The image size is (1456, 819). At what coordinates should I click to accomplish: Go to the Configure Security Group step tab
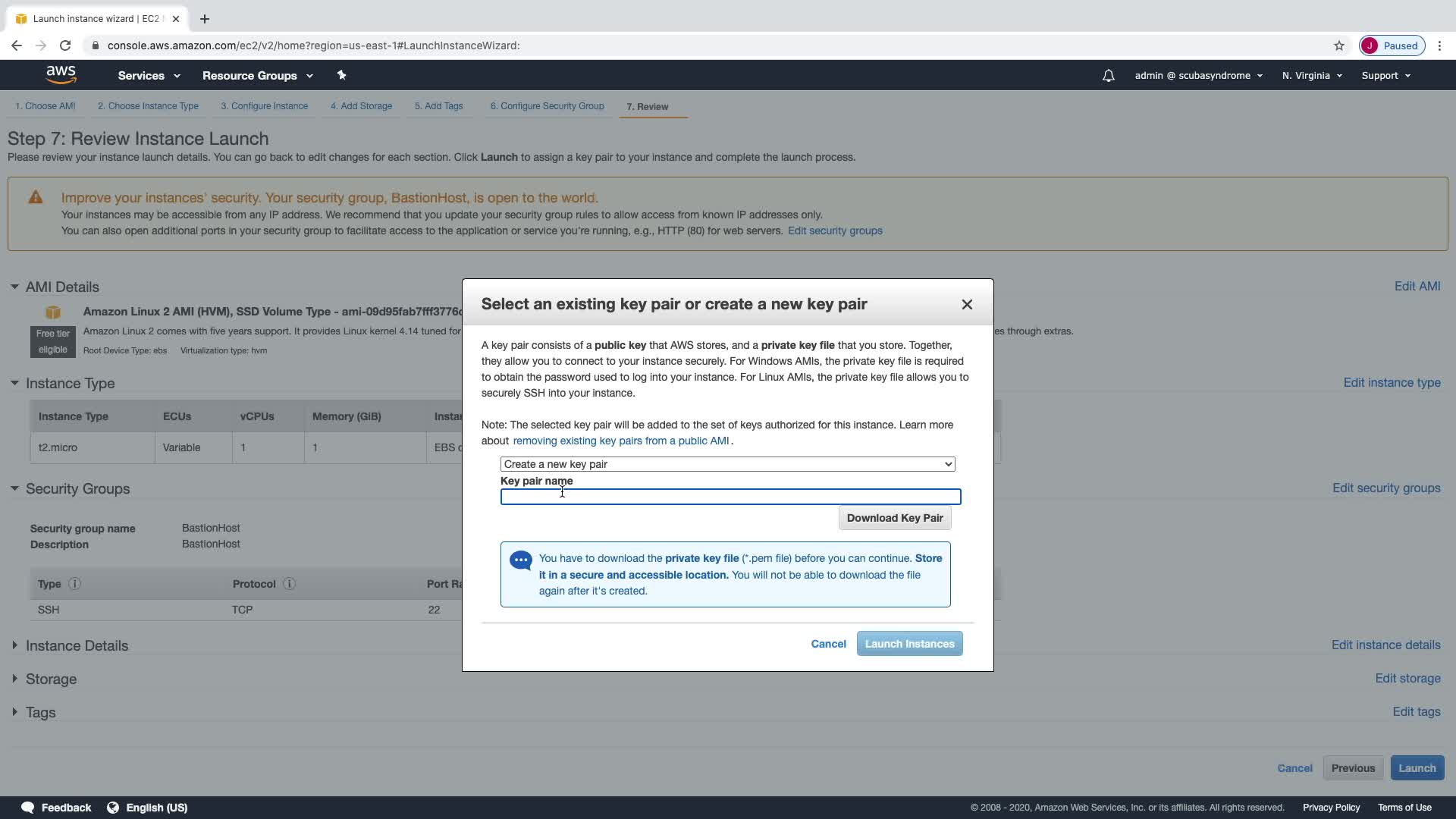pos(547,106)
